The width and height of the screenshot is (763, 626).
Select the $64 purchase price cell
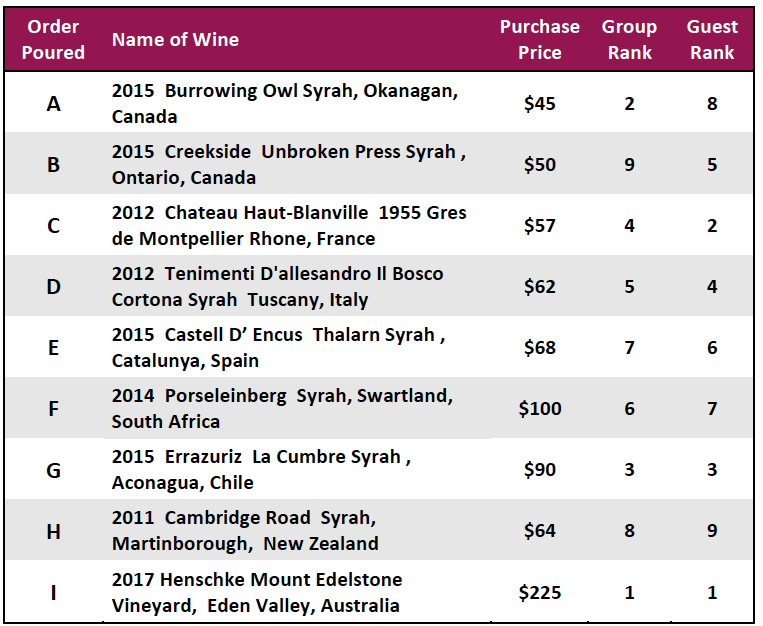(x=540, y=531)
